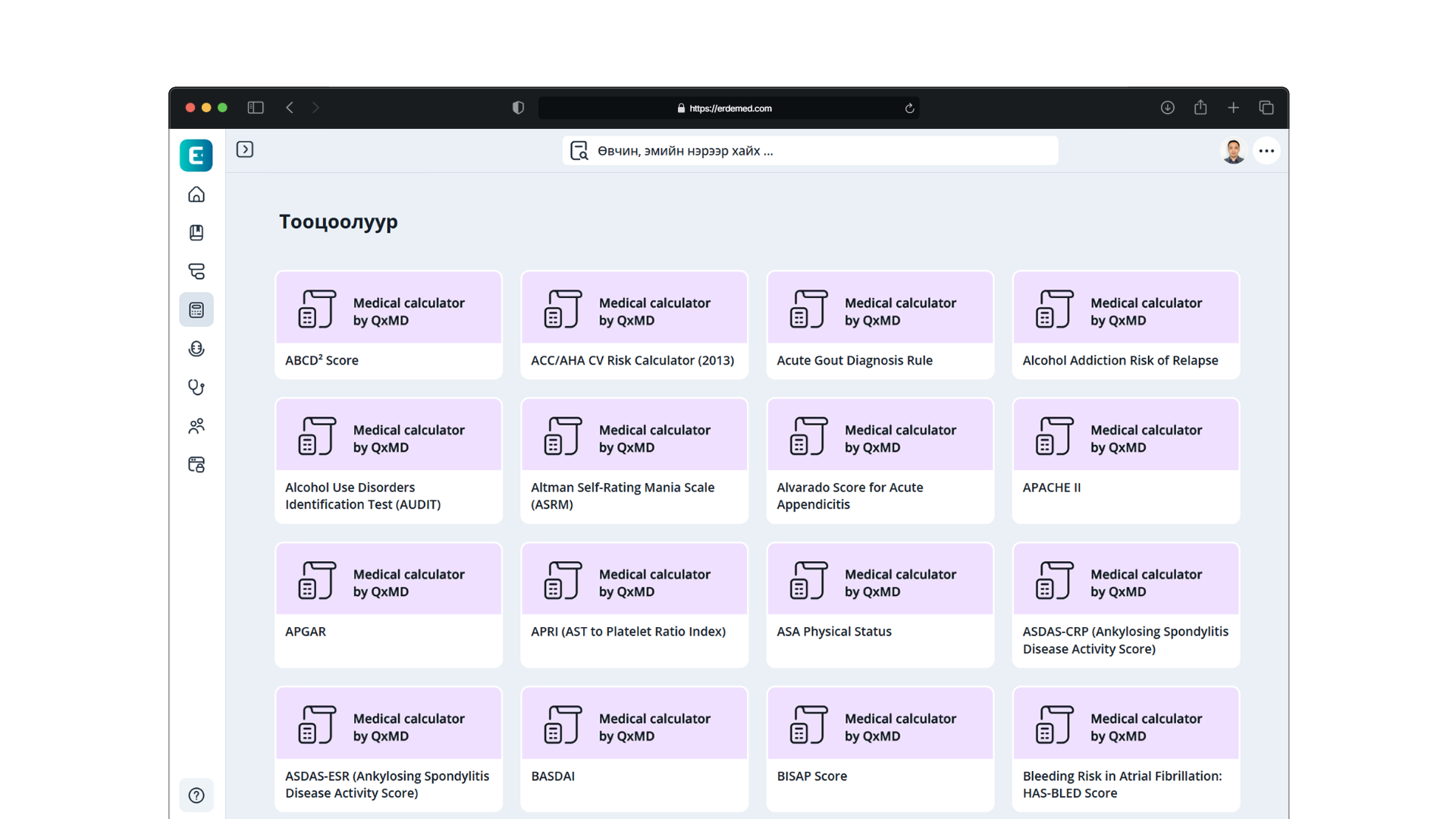Open the three-dot more options menu

1266,151
